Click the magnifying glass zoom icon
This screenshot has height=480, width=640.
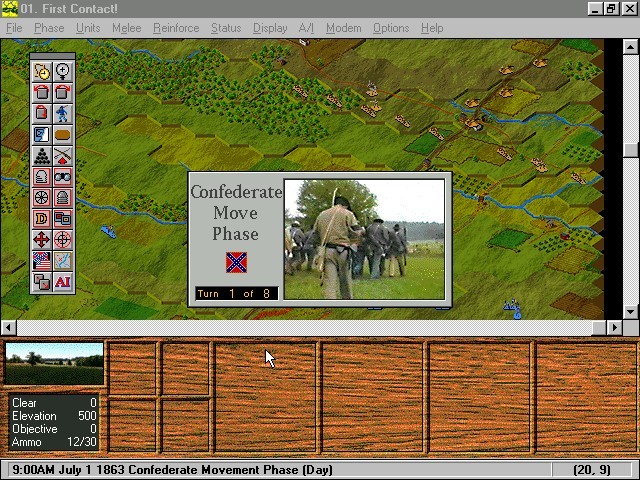[x=62, y=71]
